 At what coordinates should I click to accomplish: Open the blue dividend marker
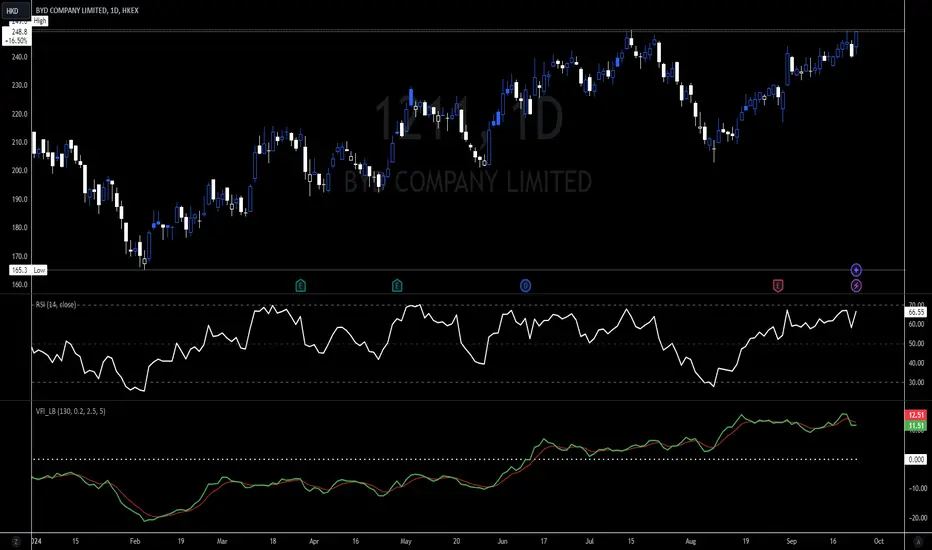click(x=525, y=286)
